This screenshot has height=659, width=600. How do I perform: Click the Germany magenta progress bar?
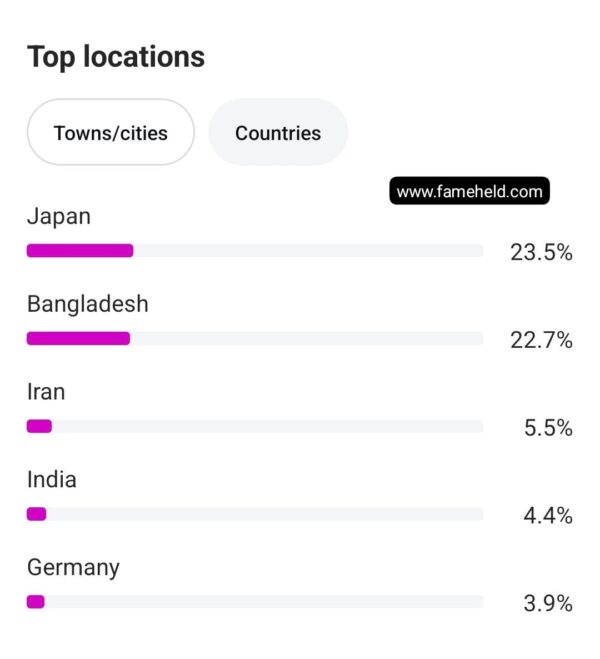click(36, 602)
